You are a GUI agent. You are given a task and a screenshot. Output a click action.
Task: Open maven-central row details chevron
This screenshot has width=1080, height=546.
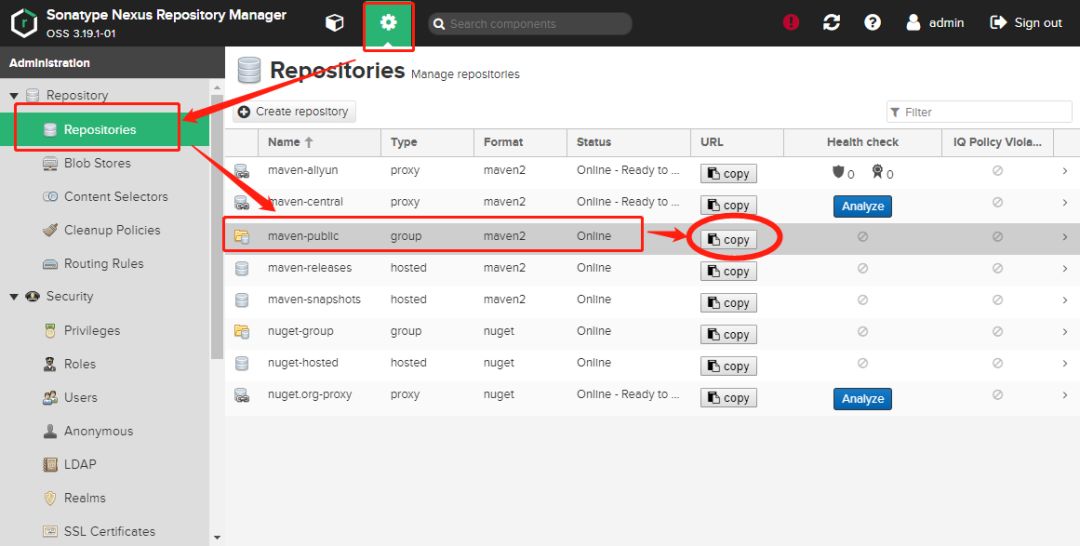click(x=1065, y=202)
